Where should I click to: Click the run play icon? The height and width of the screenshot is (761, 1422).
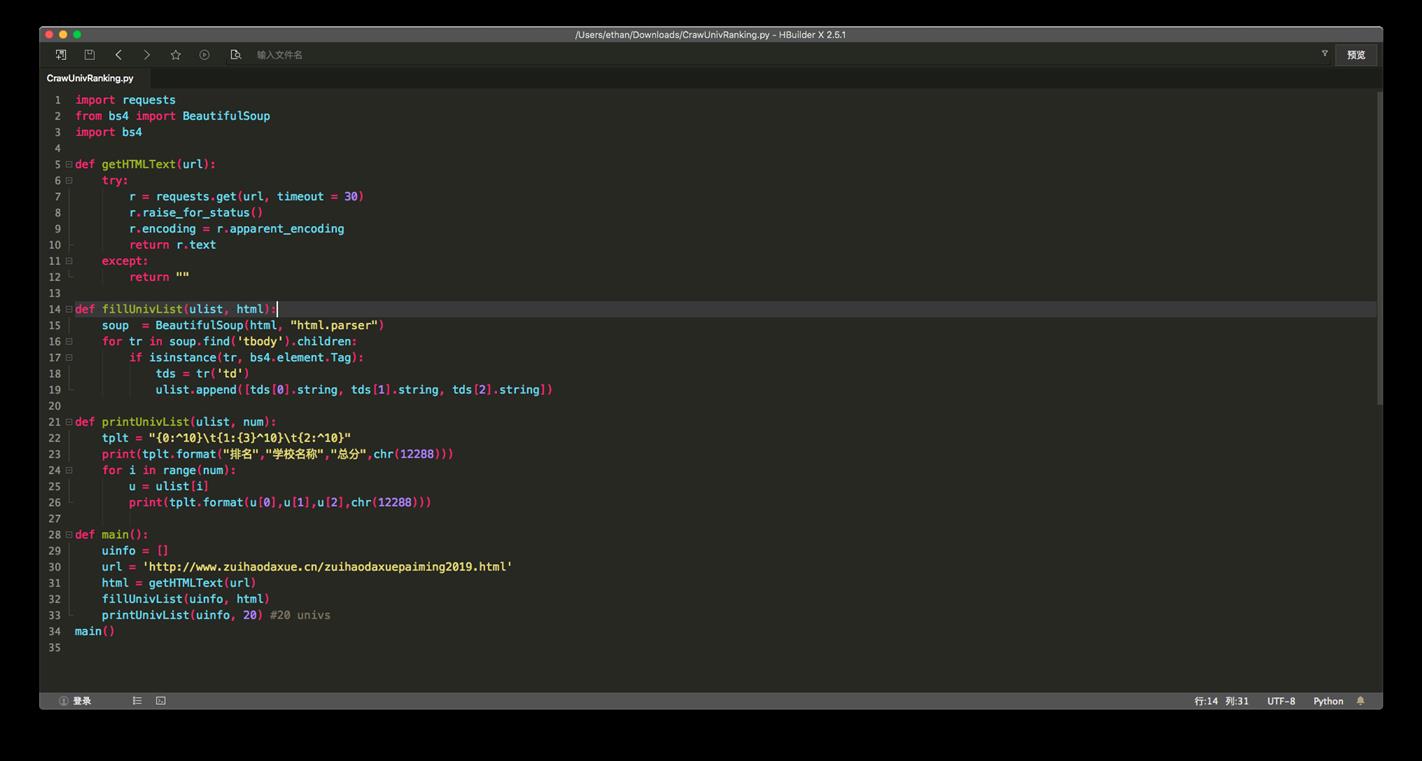[x=204, y=55]
